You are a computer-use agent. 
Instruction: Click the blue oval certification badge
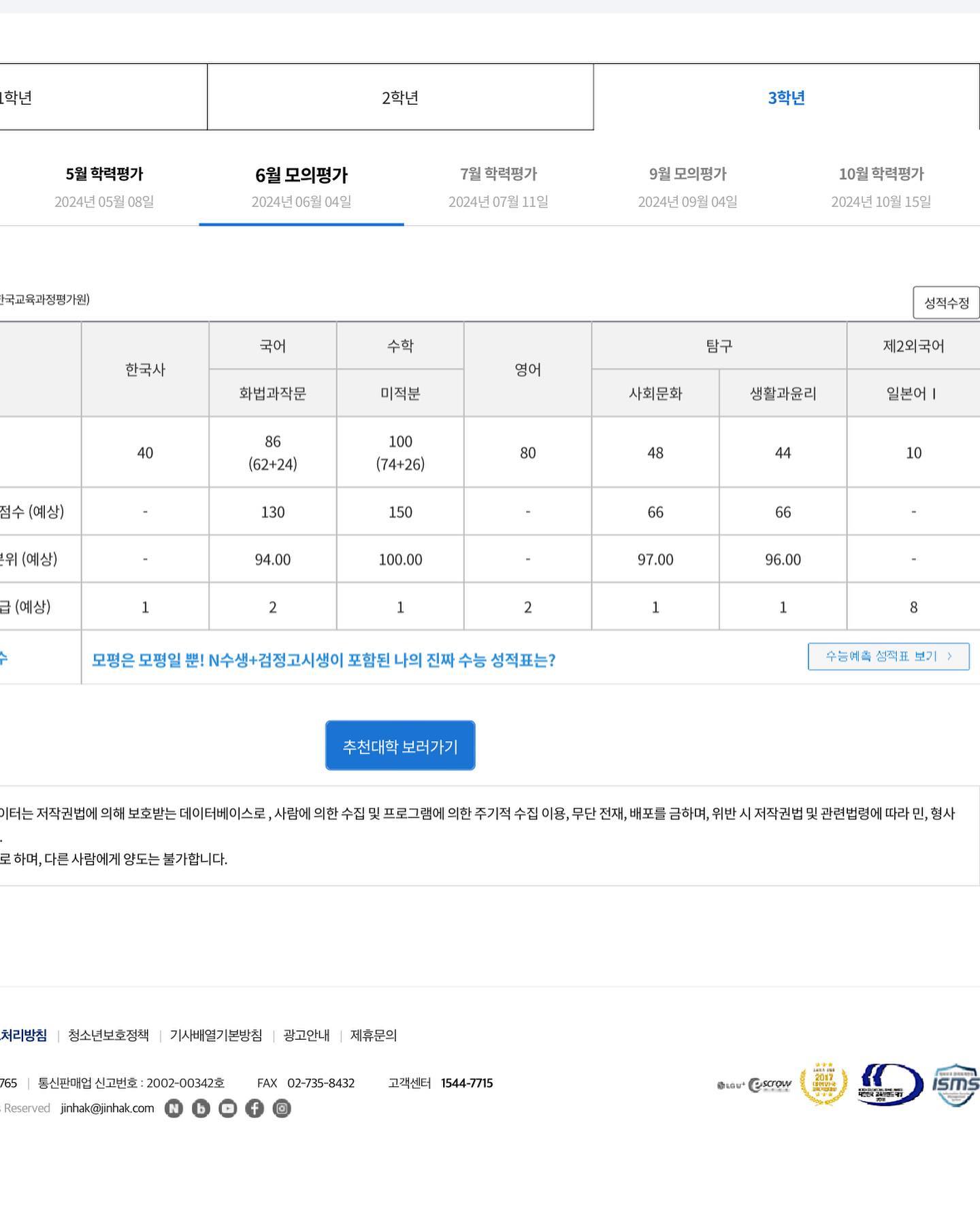(890, 1085)
